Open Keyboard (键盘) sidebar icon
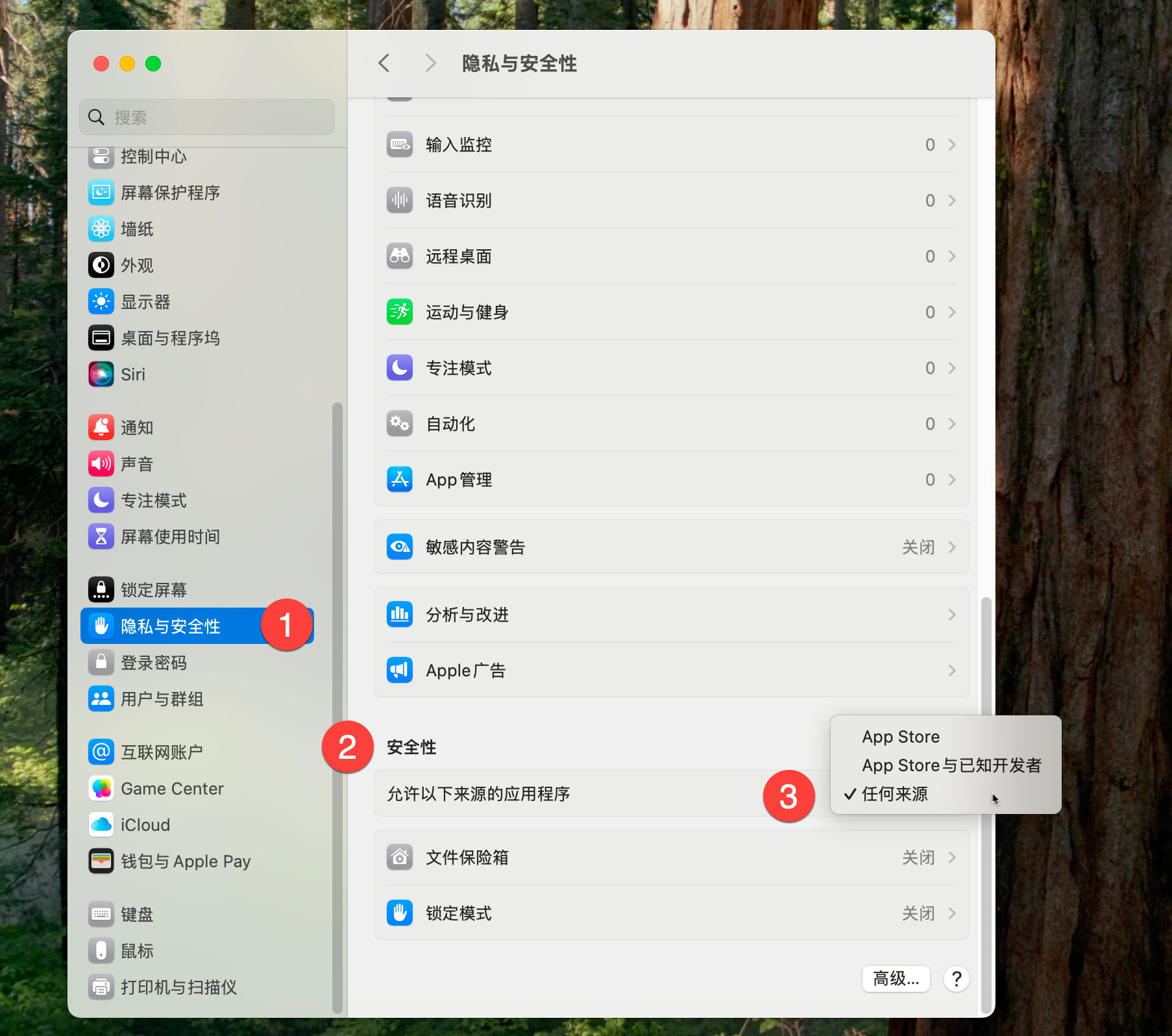 click(x=101, y=915)
